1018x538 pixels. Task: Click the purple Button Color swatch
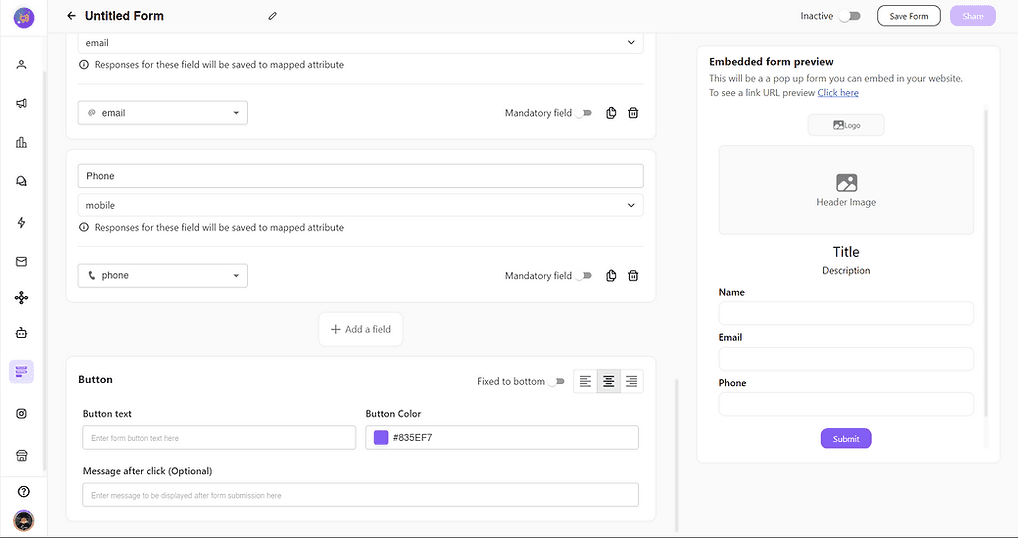coord(381,437)
